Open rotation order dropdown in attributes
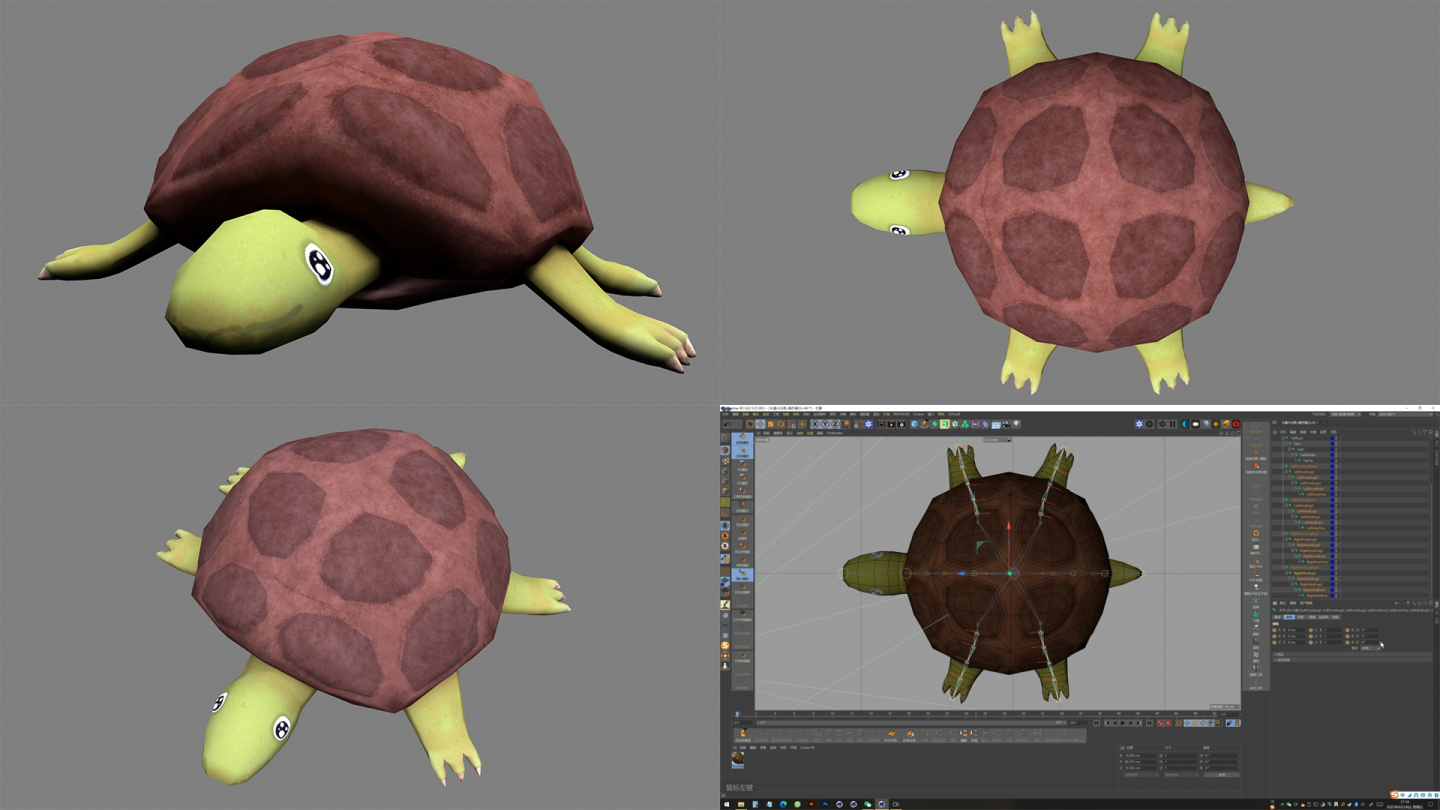Image resolution: width=1440 pixels, height=810 pixels. click(1370, 648)
